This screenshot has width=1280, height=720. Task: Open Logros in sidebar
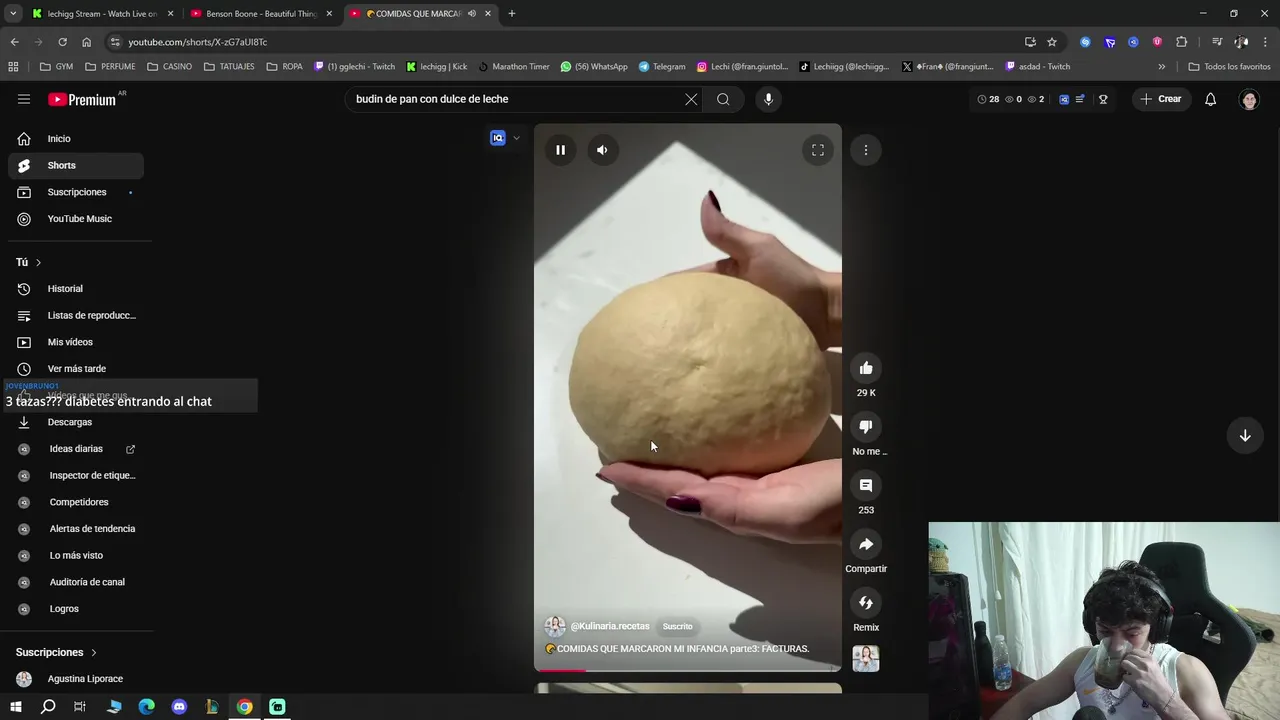coord(76,609)
